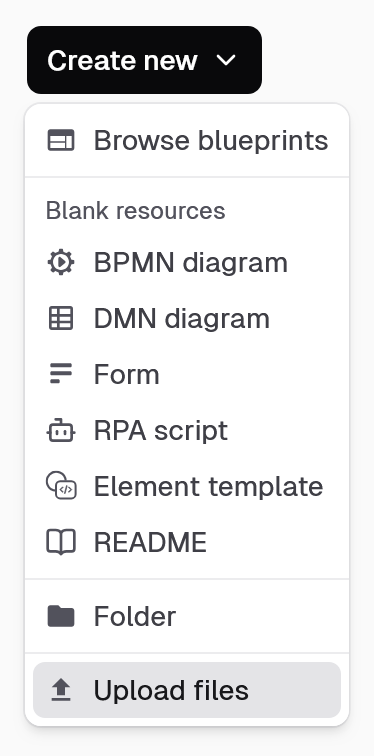
Task: Click the Browse blueprints layout icon
Action: pos(61,140)
